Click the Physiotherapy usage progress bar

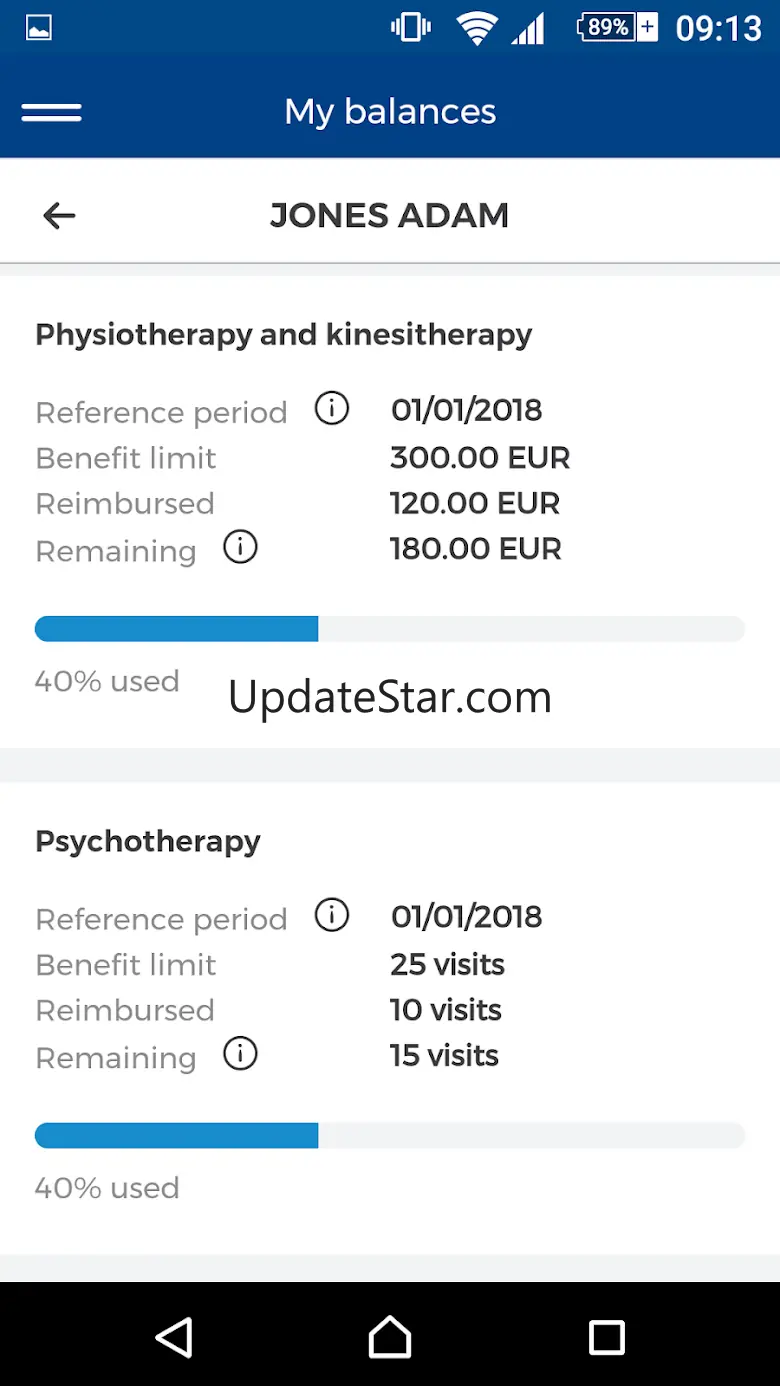pyautogui.click(x=390, y=629)
